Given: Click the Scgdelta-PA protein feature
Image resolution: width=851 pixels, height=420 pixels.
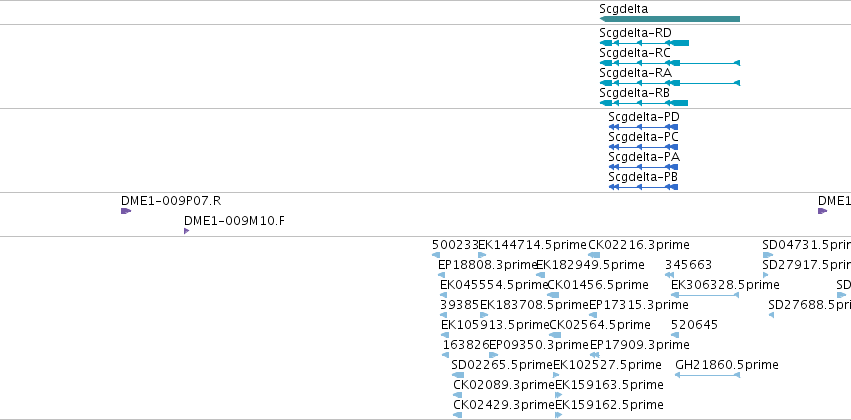Looking at the screenshot, I should click(x=643, y=167).
